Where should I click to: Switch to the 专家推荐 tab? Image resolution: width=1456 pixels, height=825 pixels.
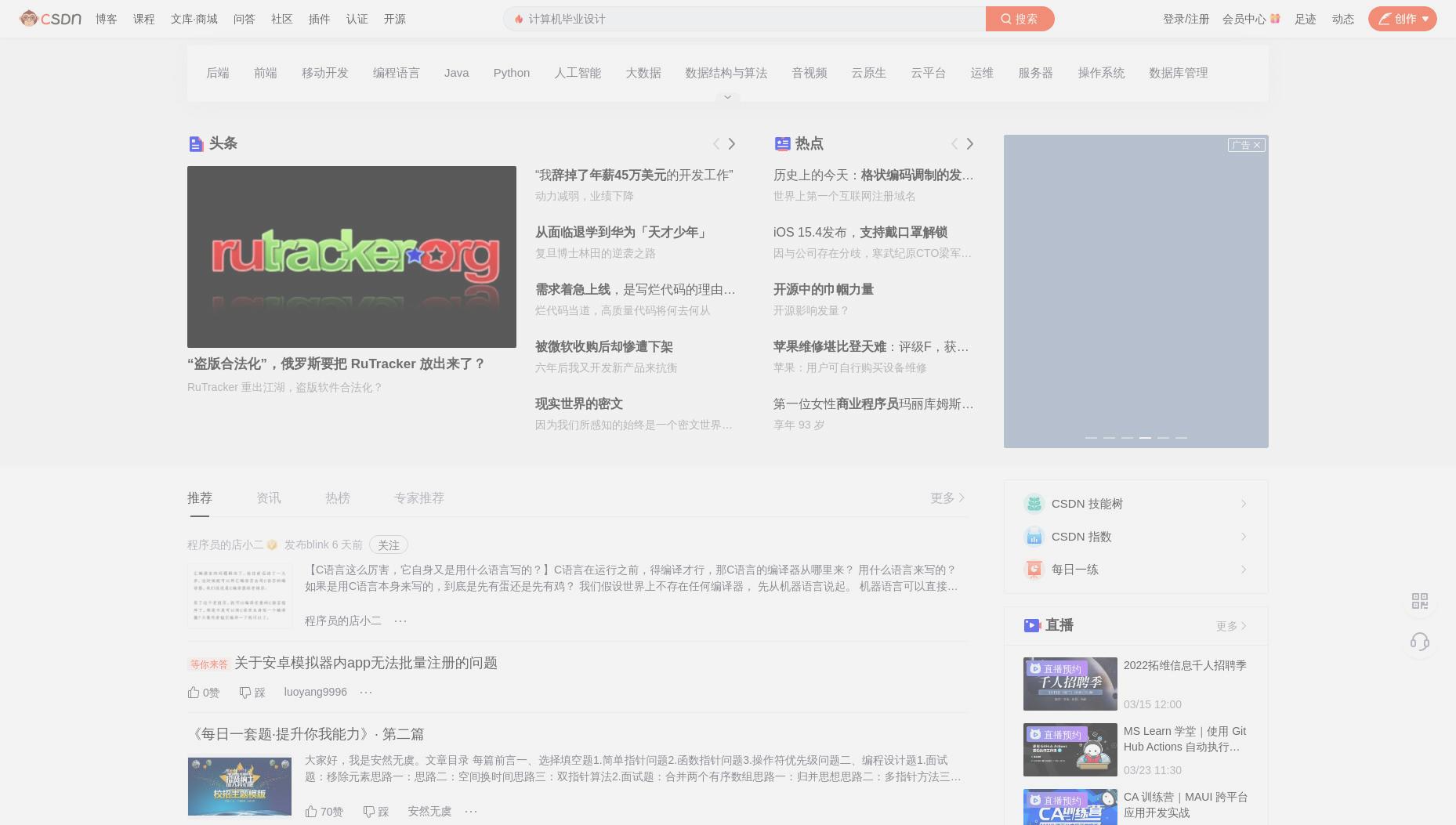coord(419,498)
